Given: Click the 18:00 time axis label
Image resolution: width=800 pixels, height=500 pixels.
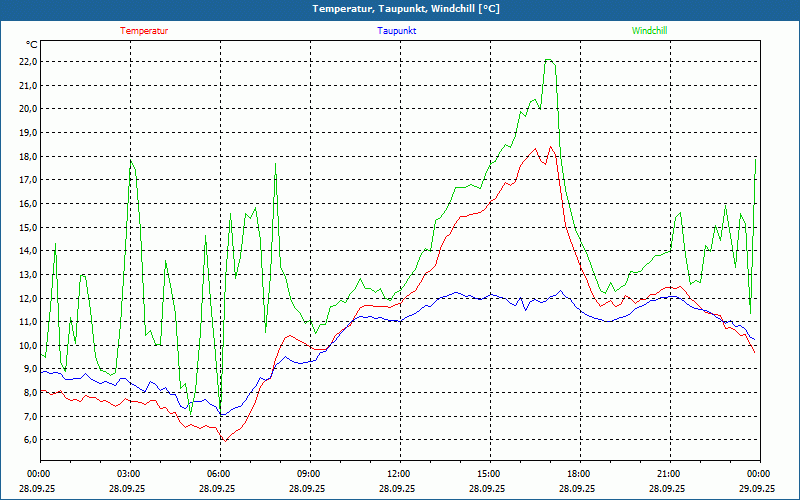Looking at the screenshot, I should click(579, 474).
